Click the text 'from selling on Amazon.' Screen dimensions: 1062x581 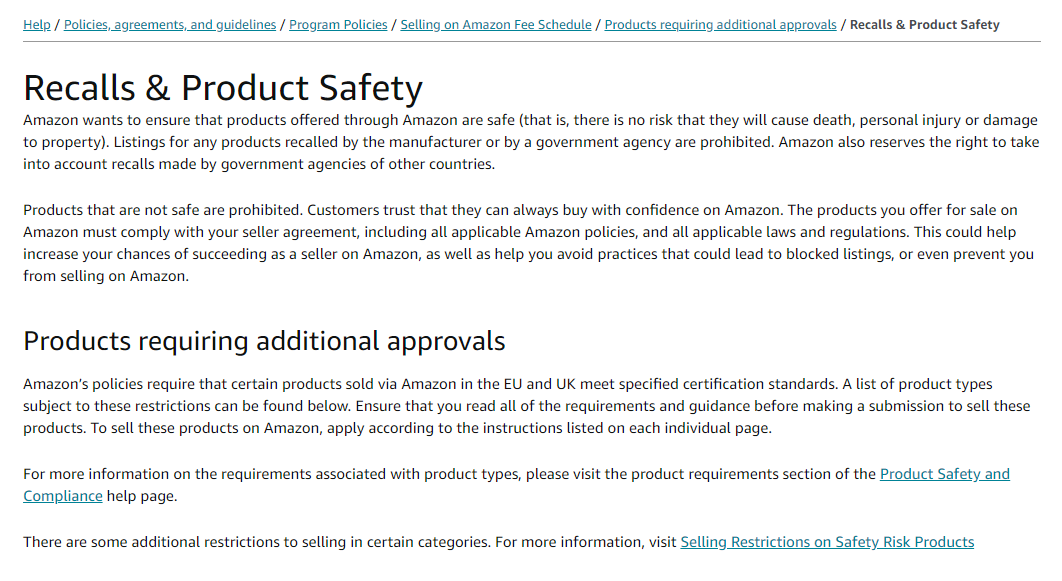(x=105, y=276)
